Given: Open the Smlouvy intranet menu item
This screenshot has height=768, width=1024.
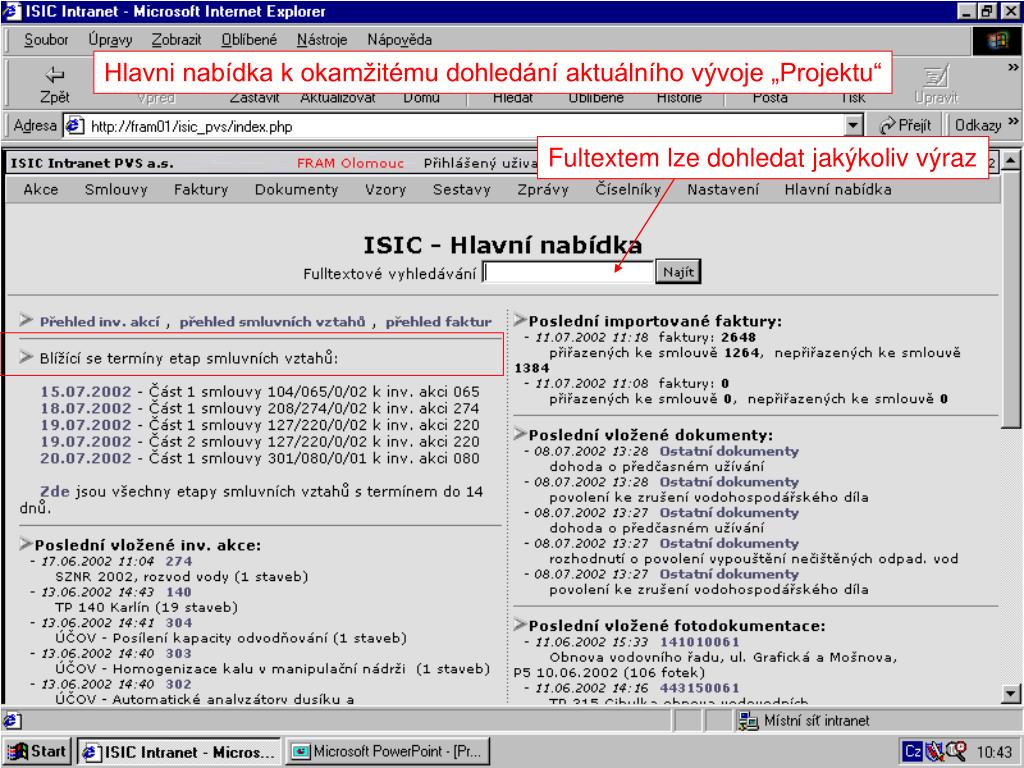Looking at the screenshot, I should click(116, 189).
